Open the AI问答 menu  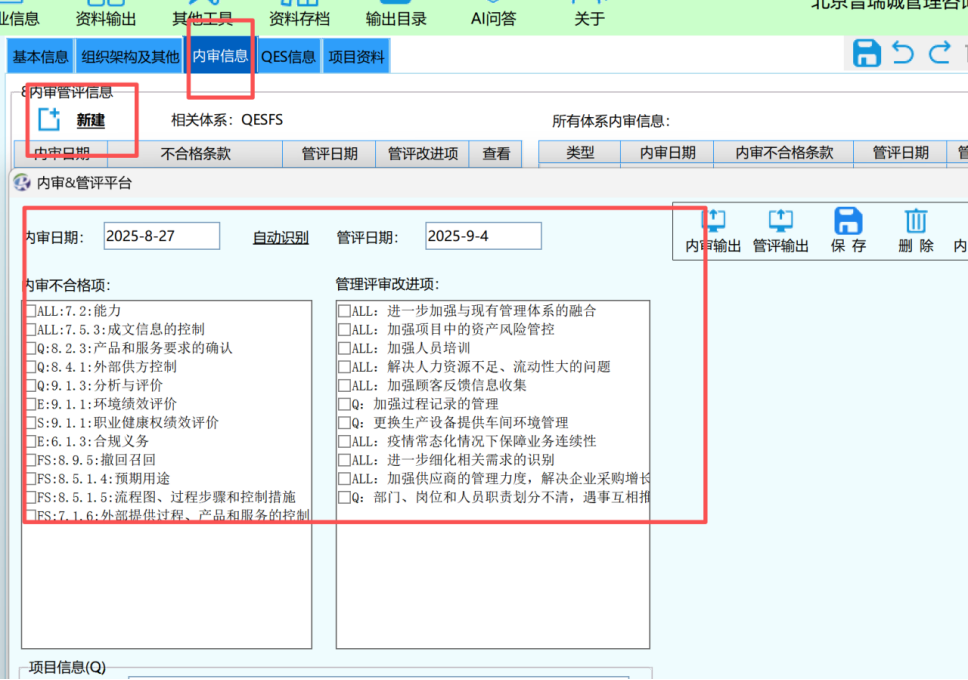click(493, 19)
